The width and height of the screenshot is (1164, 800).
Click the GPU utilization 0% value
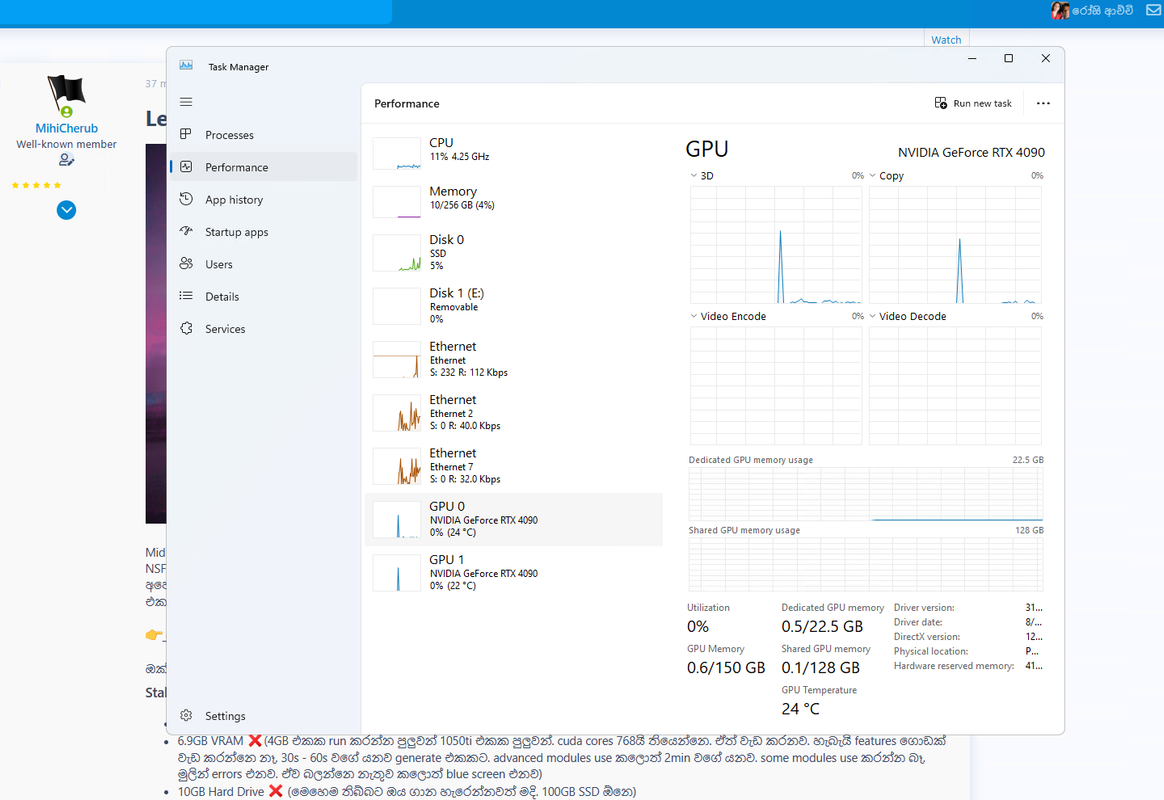698,626
